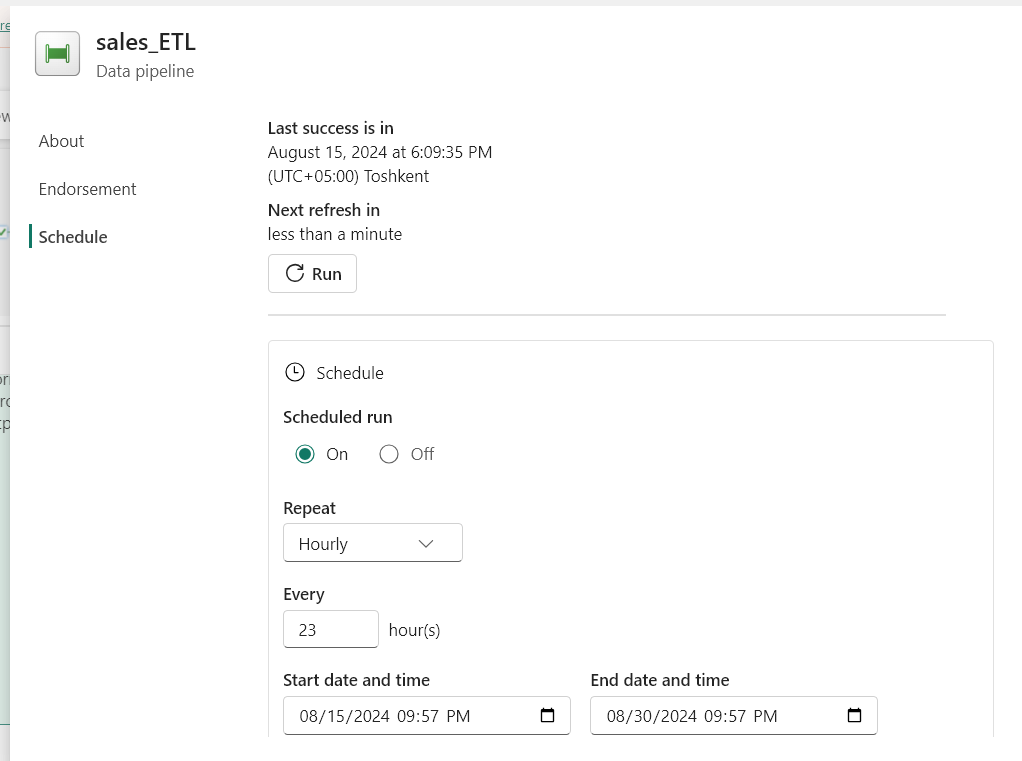1022x761 pixels.
Task: Click the sales_ETL data pipeline icon
Action: (x=56, y=53)
